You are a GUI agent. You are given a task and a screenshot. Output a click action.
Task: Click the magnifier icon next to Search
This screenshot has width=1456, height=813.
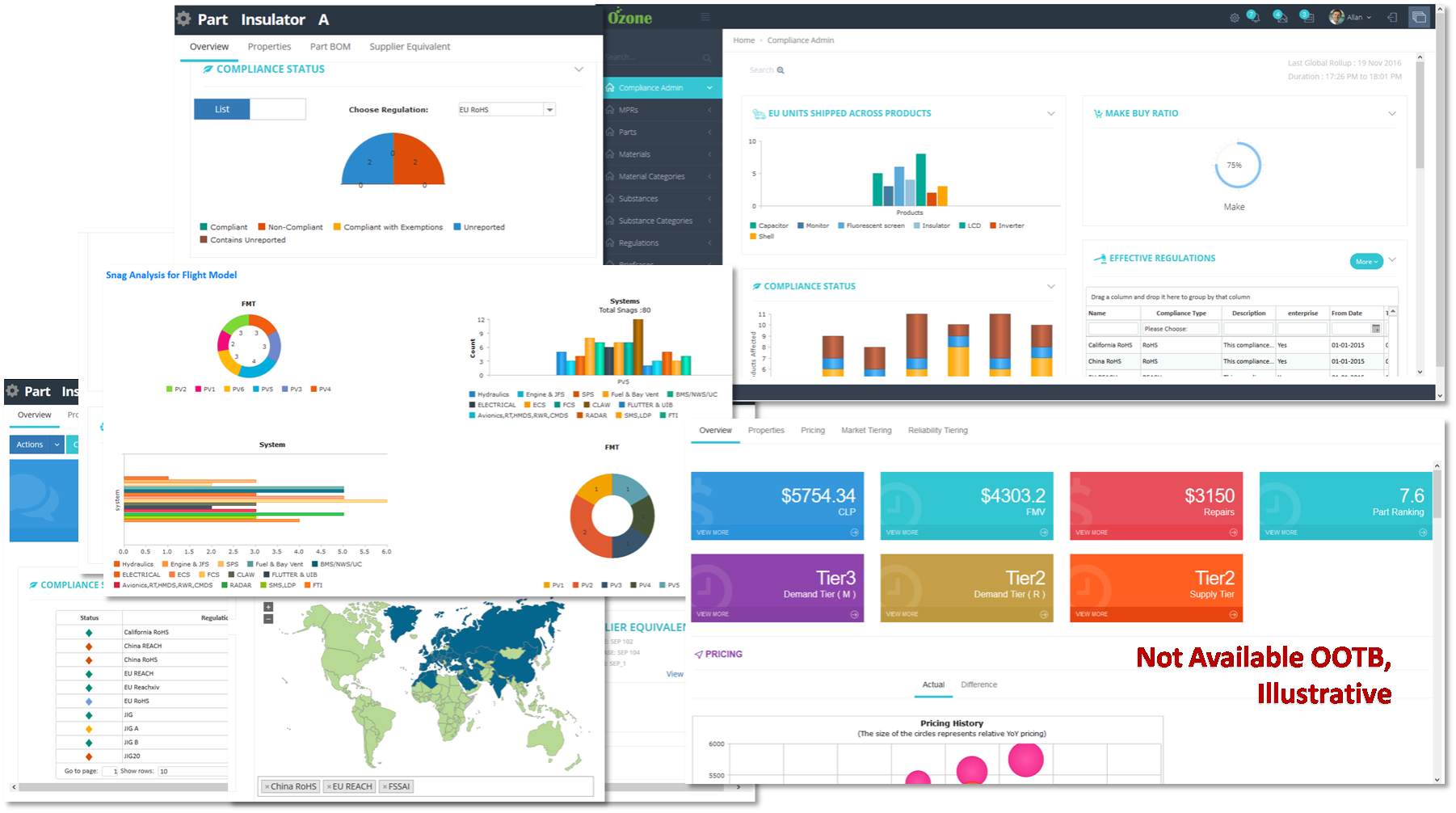pyautogui.click(x=781, y=70)
